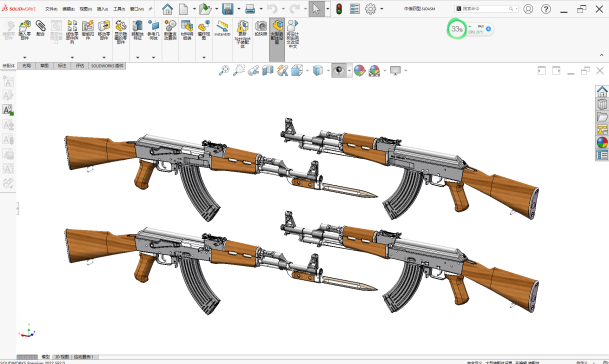Viewport: 609px width, 364px height.
Task: Open the 编辑 (Edit) menu
Action: point(68,9)
